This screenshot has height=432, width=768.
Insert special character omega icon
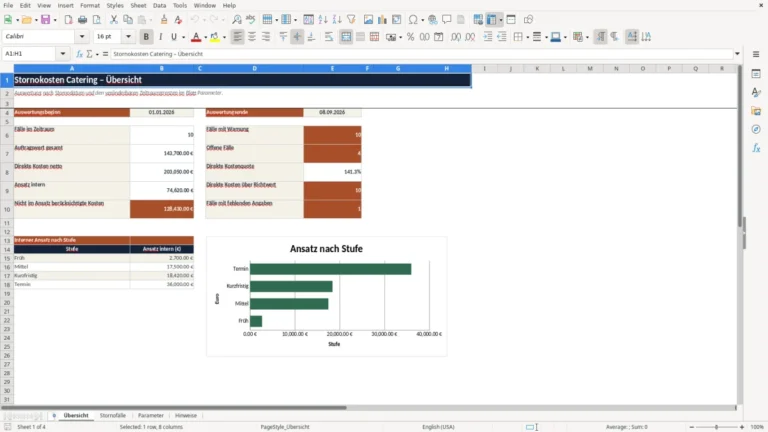[413, 20]
